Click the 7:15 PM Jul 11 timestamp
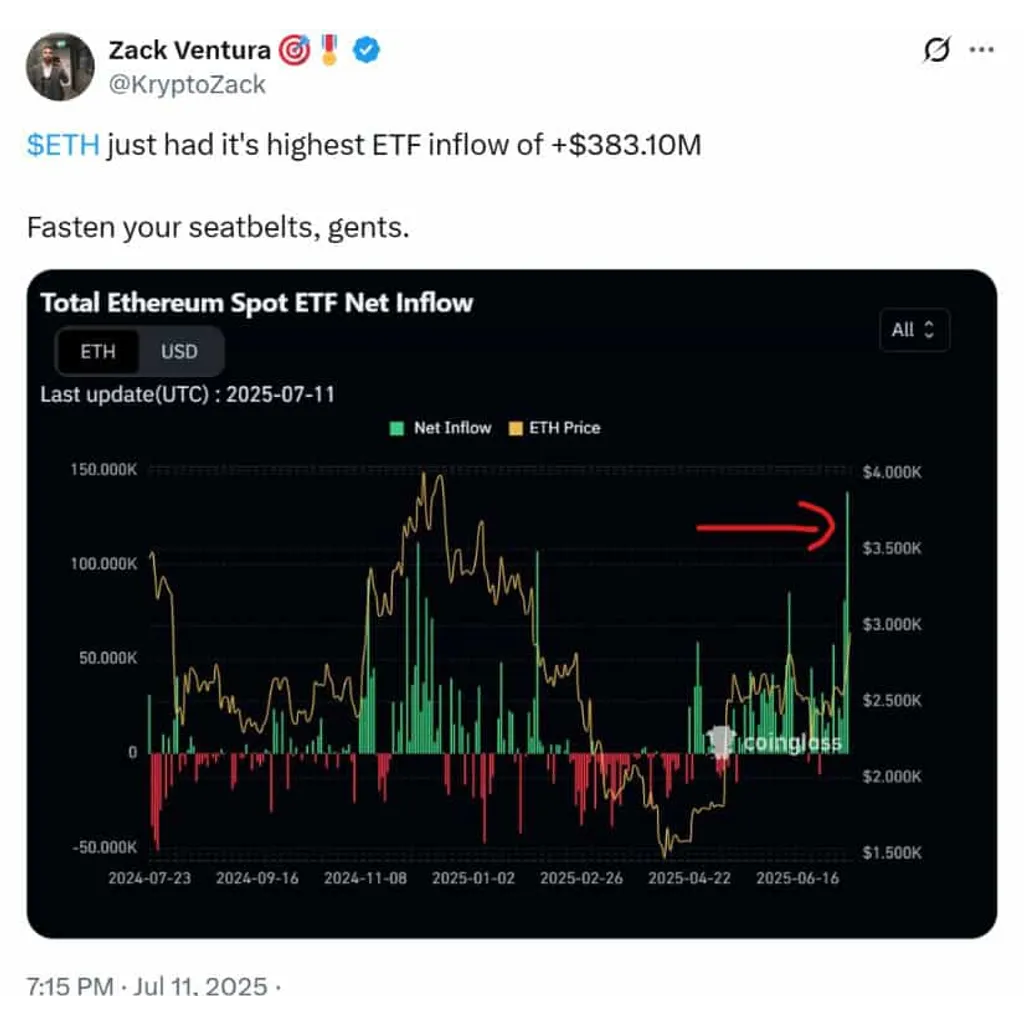 click(x=147, y=987)
